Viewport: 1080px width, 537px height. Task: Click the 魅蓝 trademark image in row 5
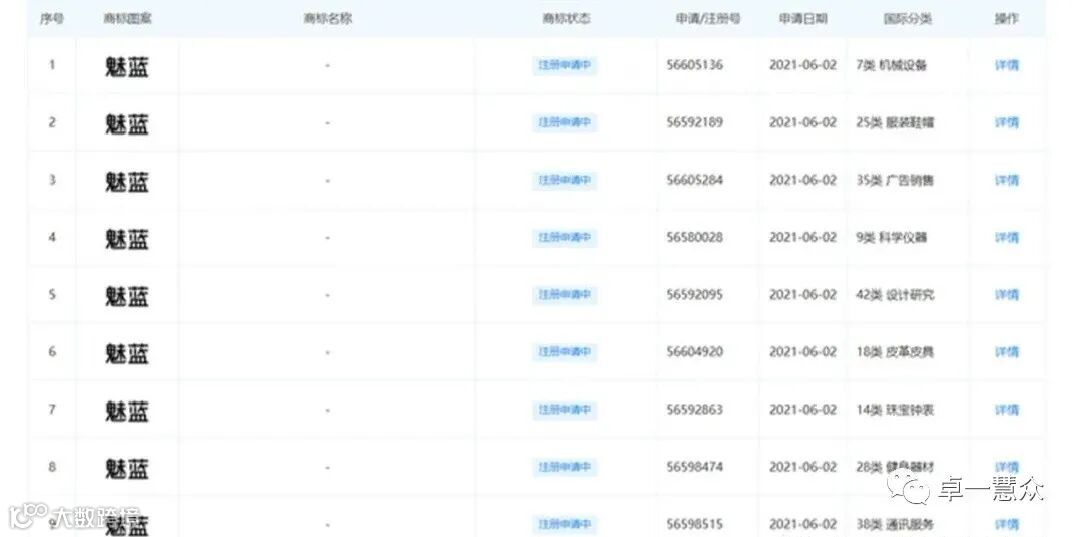click(127, 296)
